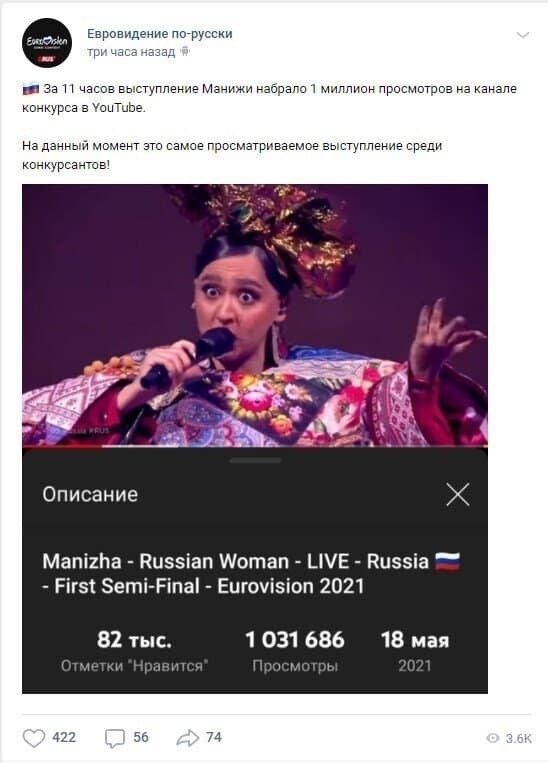Click the Russian flag emoji in post text
This screenshot has height=763, width=548.
click(31, 89)
